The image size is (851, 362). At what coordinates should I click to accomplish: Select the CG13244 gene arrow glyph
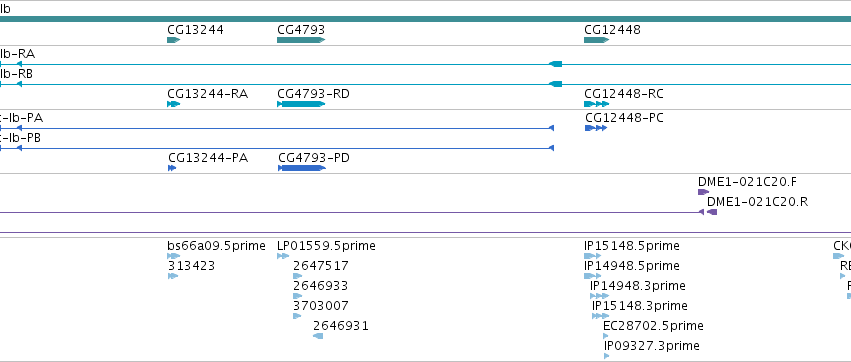click(x=174, y=40)
